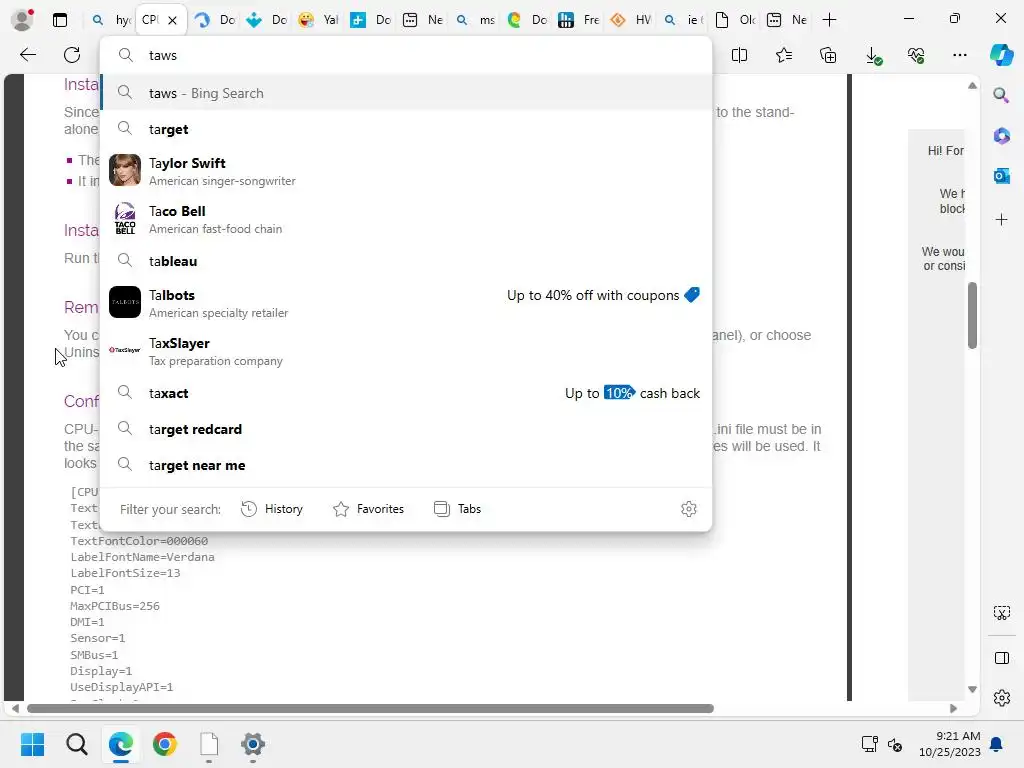Open the tab actions menu icon
This screenshot has width=1024, height=768.
[60, 20]
